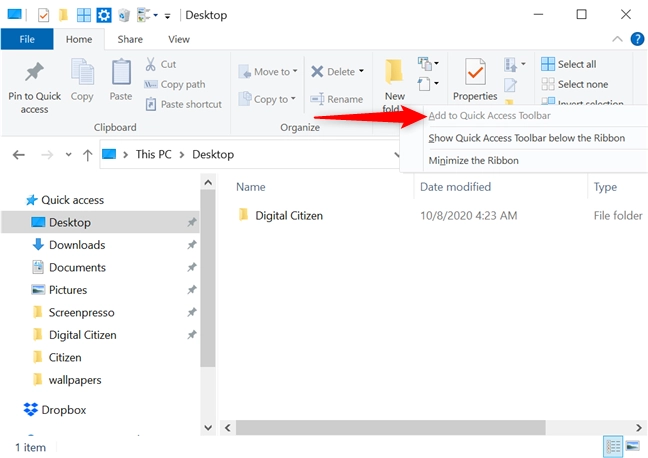Open Help with the question mark icon

[637, 39]
